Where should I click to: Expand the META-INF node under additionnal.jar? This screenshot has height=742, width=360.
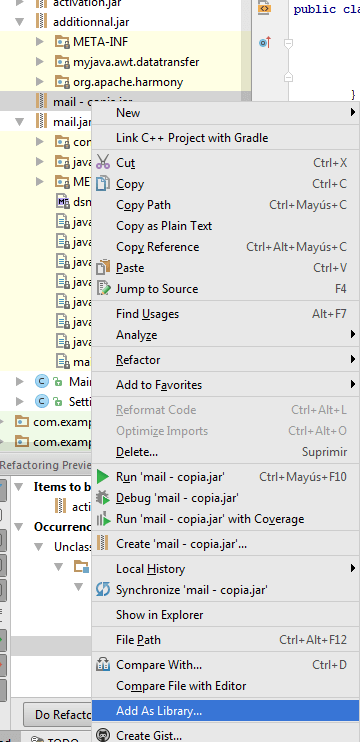[x=39, y=42]
